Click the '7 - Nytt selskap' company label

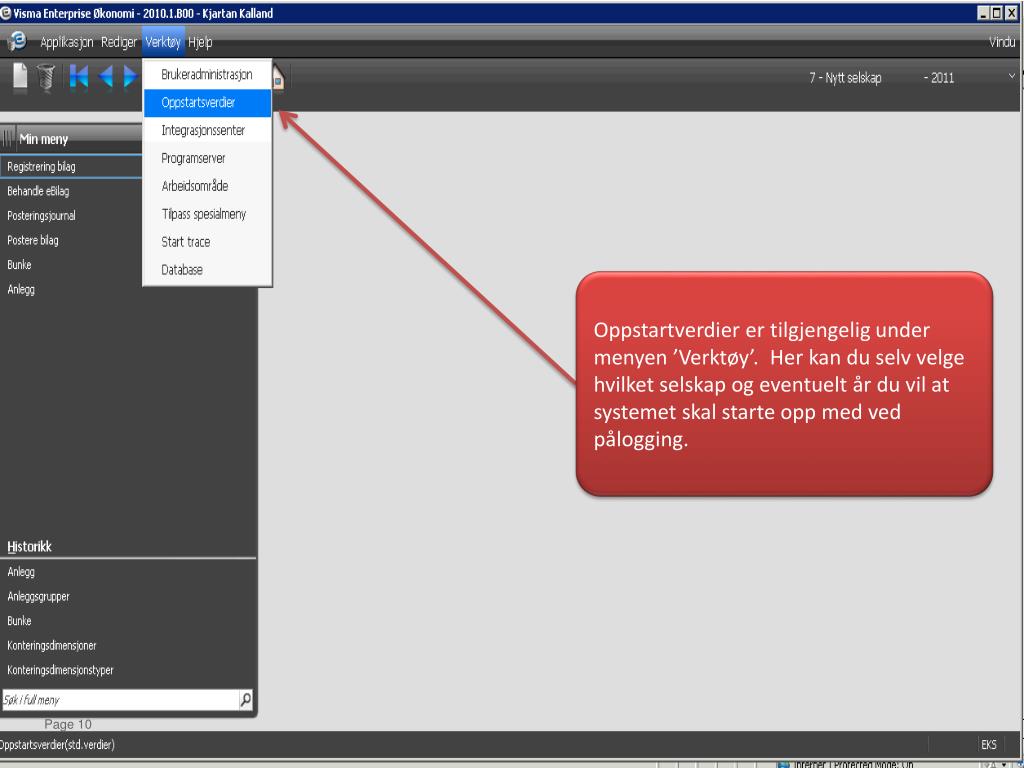tap(845, 78)
